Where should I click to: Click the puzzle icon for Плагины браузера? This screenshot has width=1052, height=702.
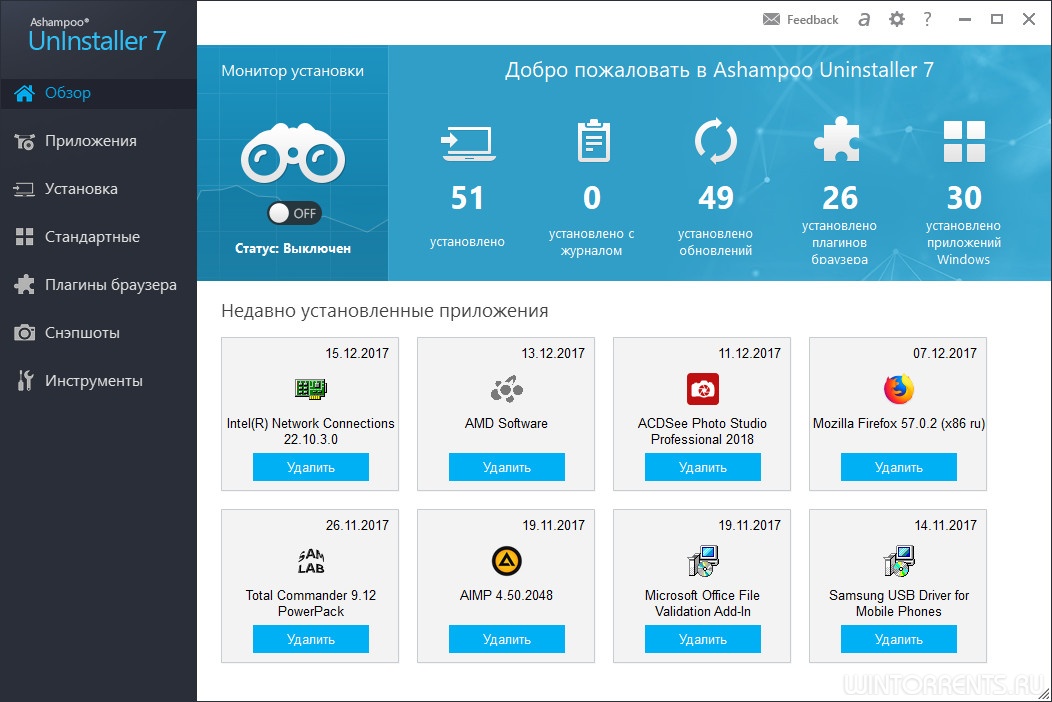pos(24,285)
